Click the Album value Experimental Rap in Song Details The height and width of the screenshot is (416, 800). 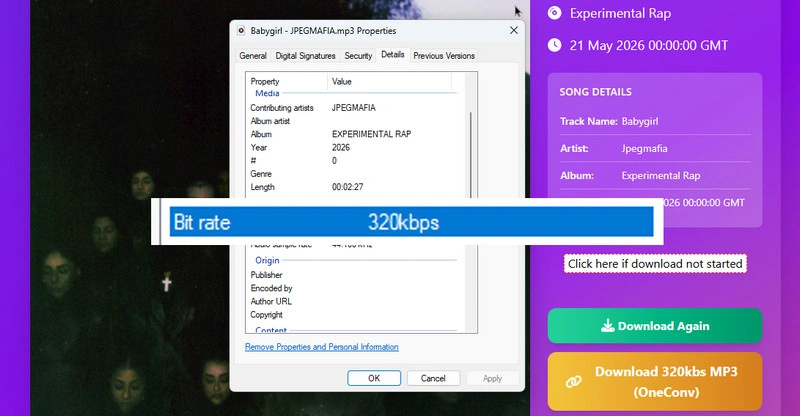point(661,176)
